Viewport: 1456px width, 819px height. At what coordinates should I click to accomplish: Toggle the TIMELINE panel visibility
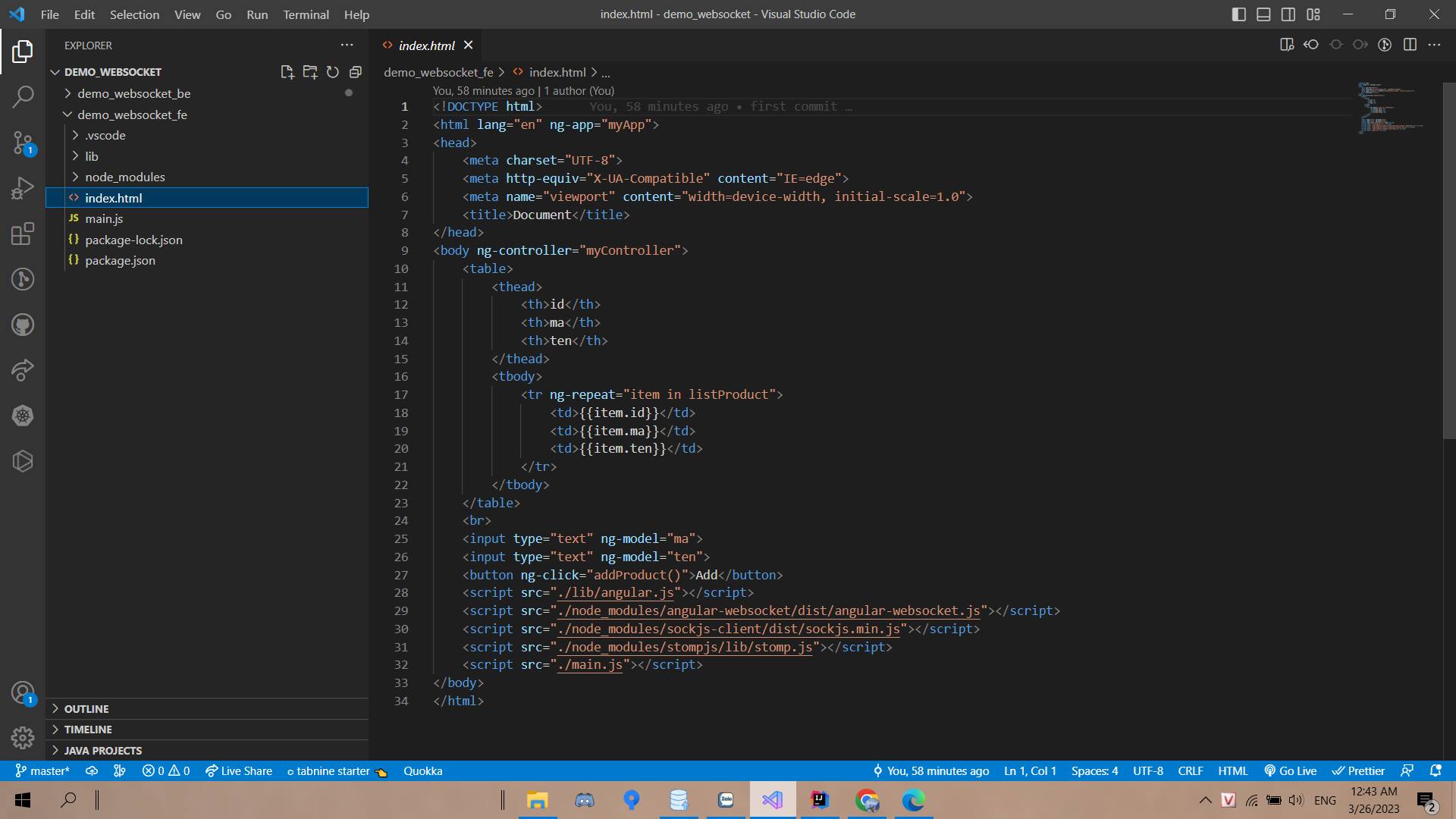tap(88, 728)
